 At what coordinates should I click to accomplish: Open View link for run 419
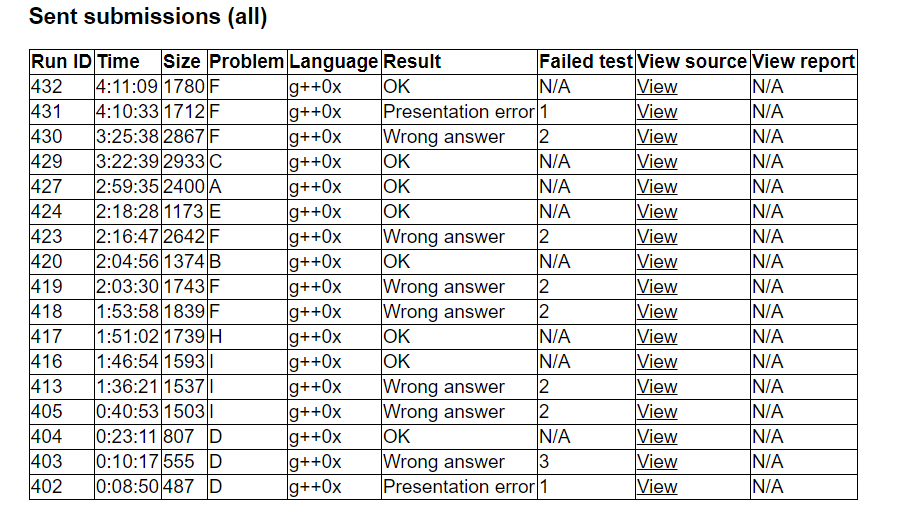(x=657, y=287)
